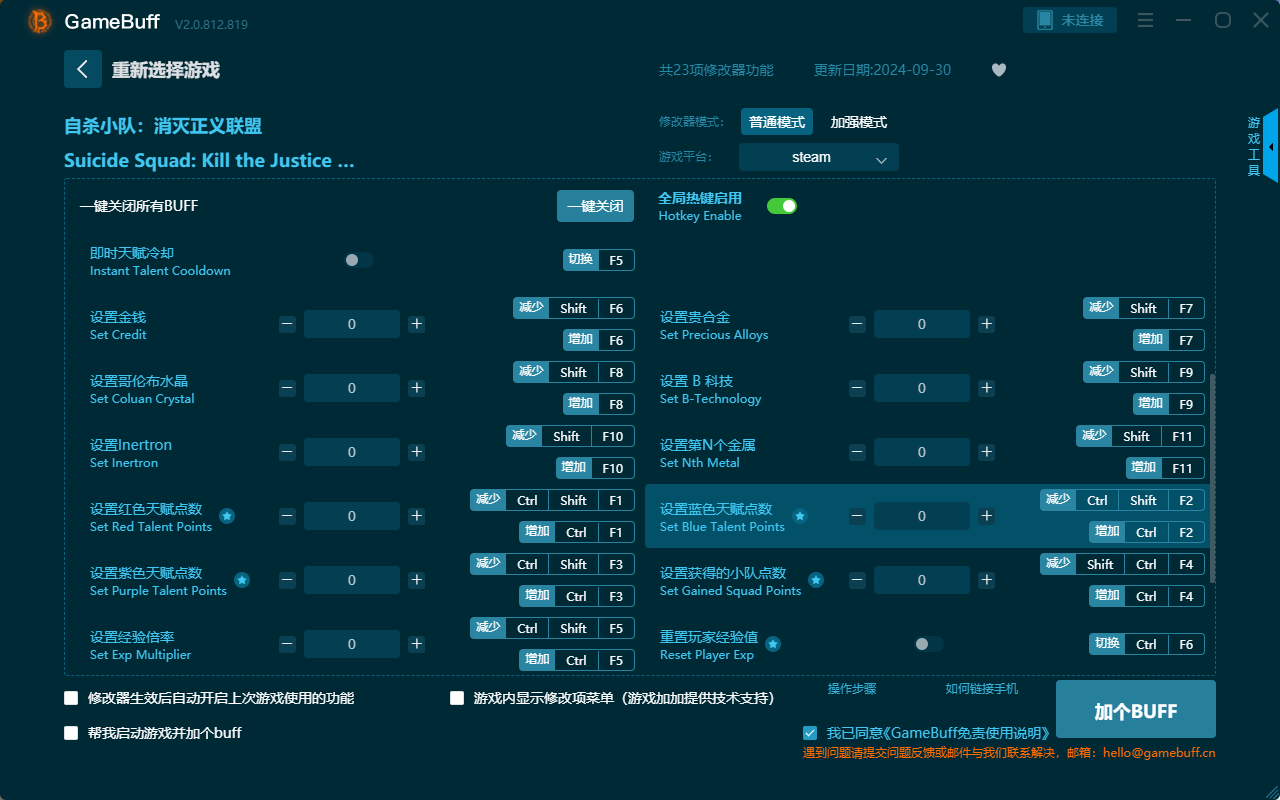Image resolution: width=1280 pixels, height=800 pixels.
Task: Expand the game tools side panel
Action: click(x=1269, y=147)
